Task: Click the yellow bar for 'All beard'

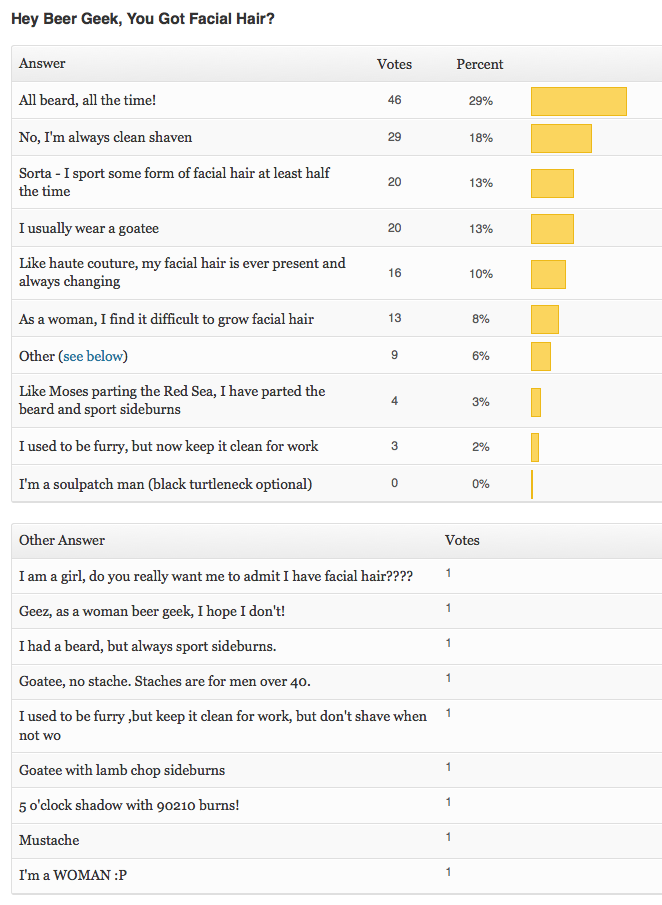Action: tap(578, 101)
